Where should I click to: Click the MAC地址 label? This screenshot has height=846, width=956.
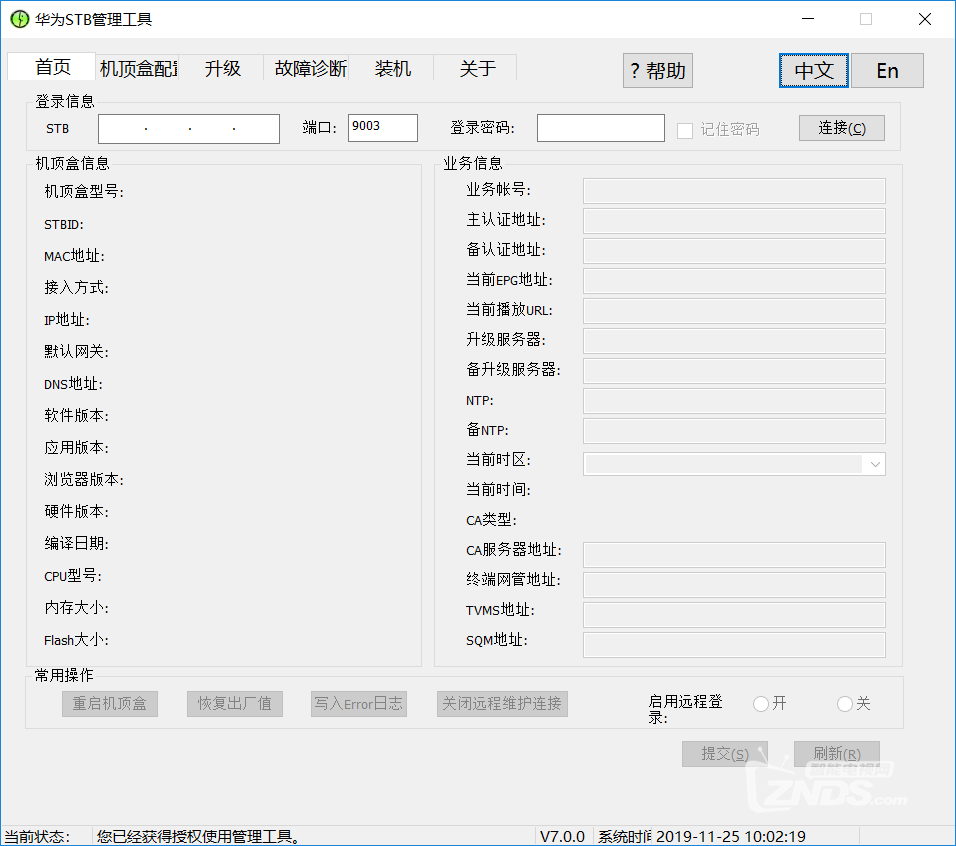click(74, 256)
